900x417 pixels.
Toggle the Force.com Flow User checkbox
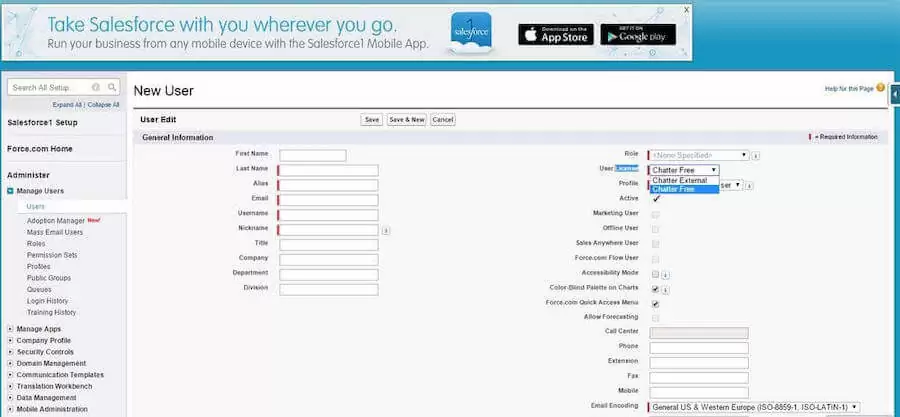pos(655,259)
